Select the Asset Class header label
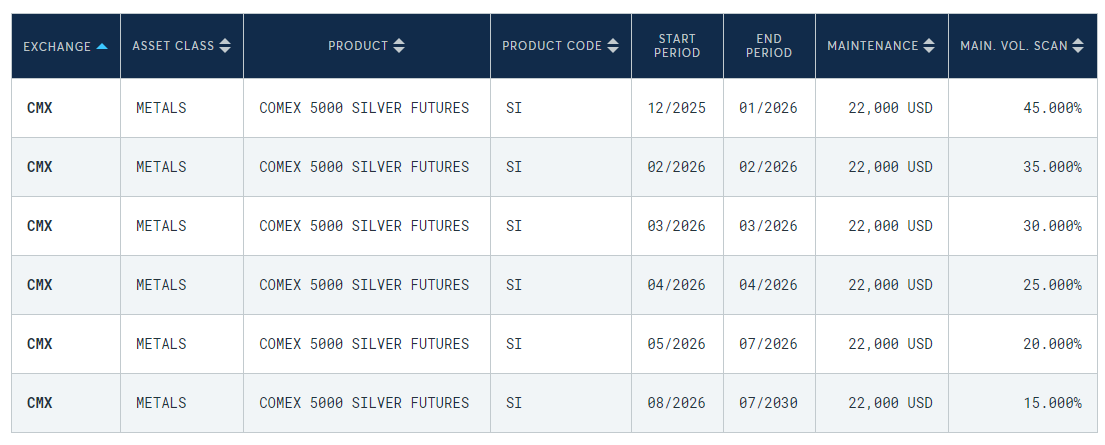The width and height of the screenshot is (1105, 445). [173, 46]
